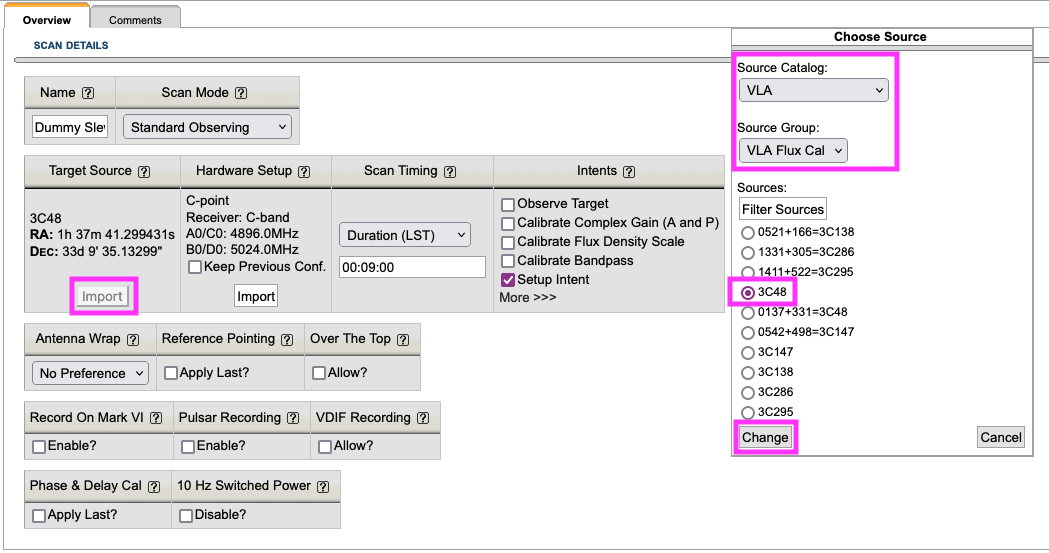Open help icon for Hardware Setup
Screen dimensions: 1049x553
point(304,171)
